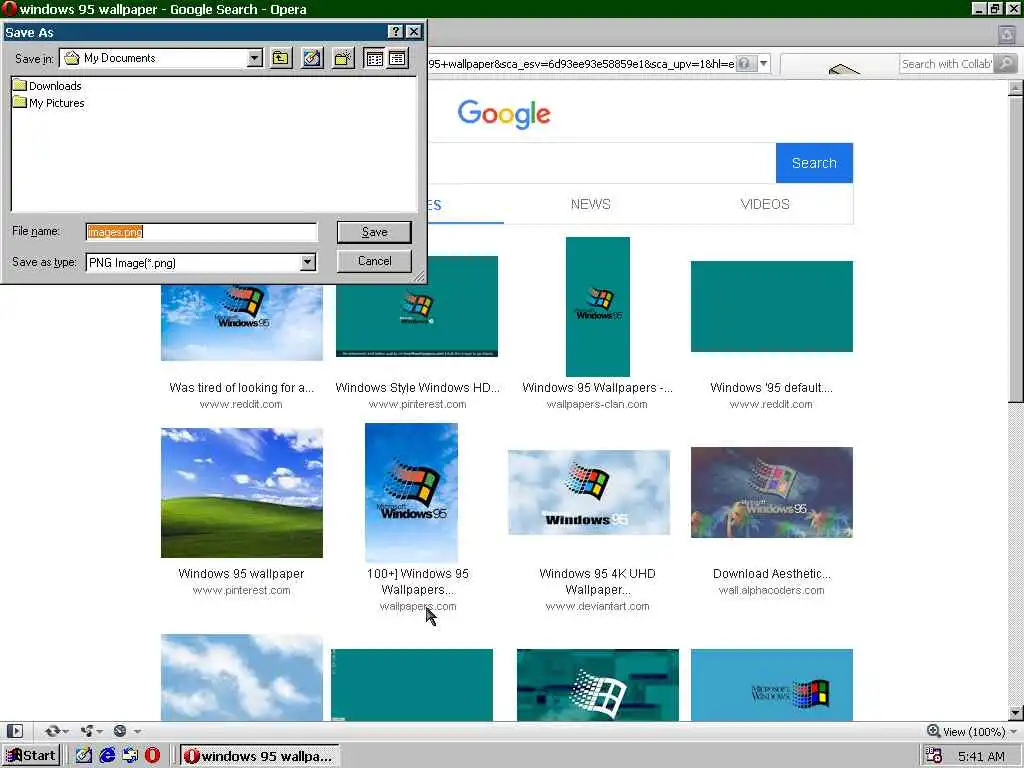Click the wall.alphacoders.com source link
1024x768 pixels.
pos(771,590)
